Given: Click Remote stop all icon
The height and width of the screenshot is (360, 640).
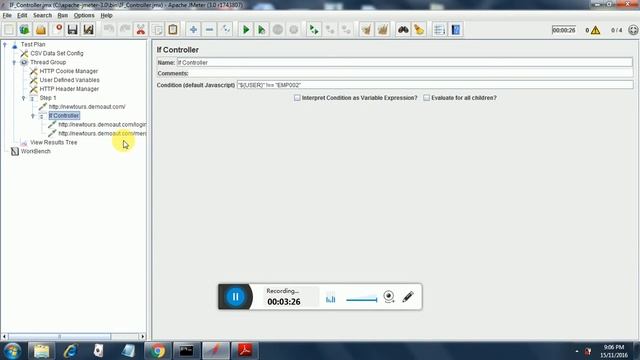Looking at the screenshot, I should 330,29.
